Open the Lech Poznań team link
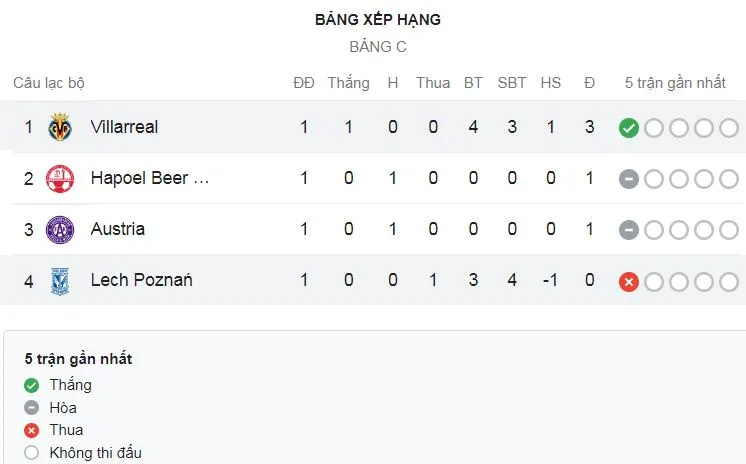The image size is (746, 464). (x=141, y=280)
